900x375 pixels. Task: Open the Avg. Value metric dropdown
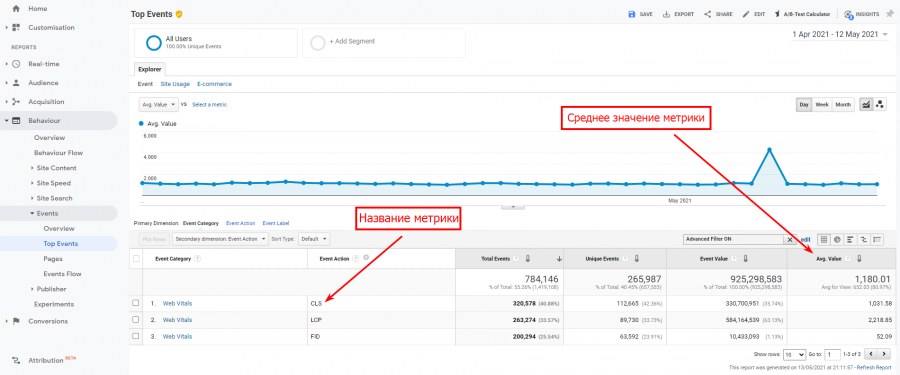point(158,105)
